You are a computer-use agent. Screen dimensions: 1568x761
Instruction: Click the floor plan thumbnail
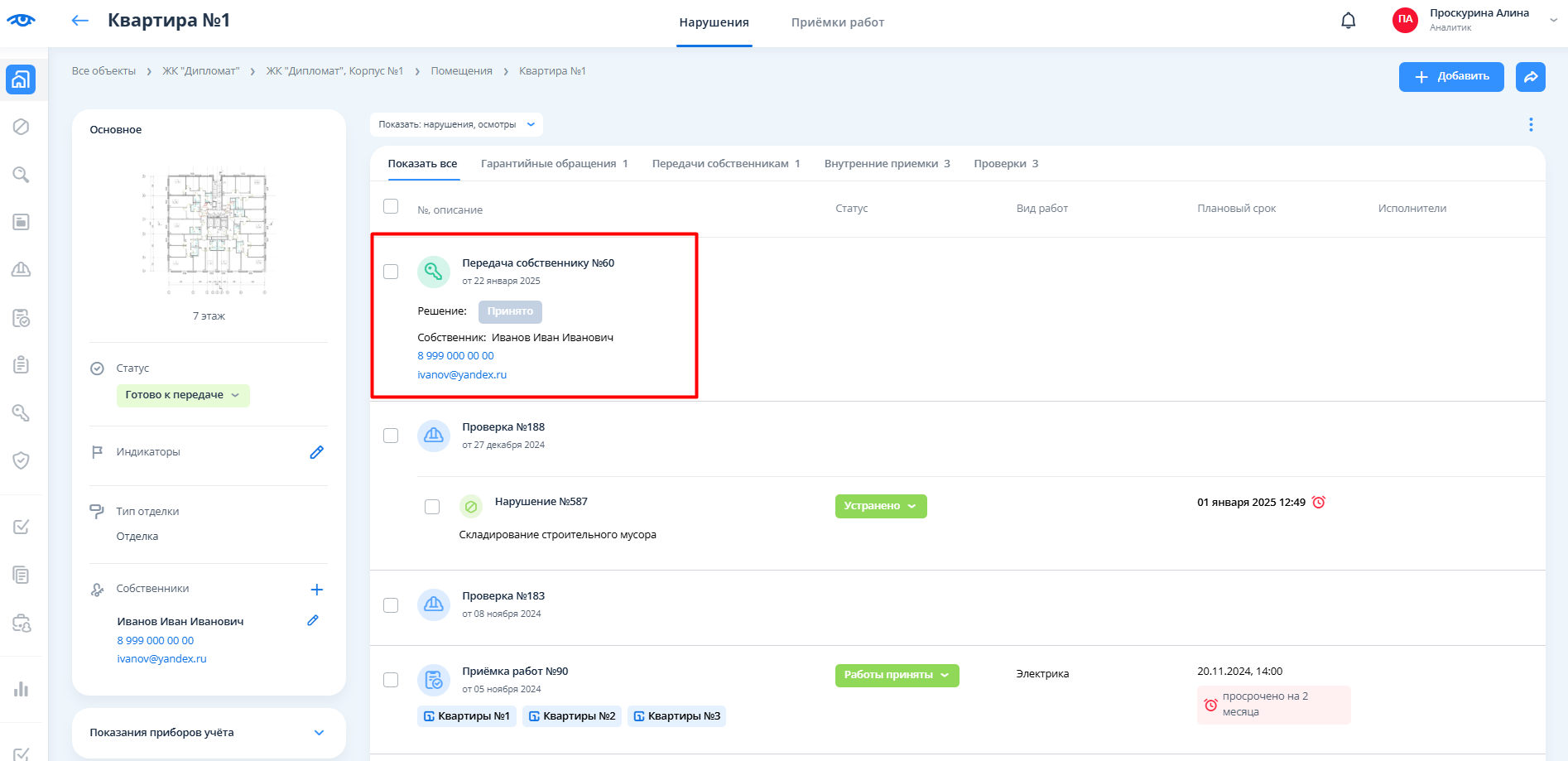[x=209, y=232]
